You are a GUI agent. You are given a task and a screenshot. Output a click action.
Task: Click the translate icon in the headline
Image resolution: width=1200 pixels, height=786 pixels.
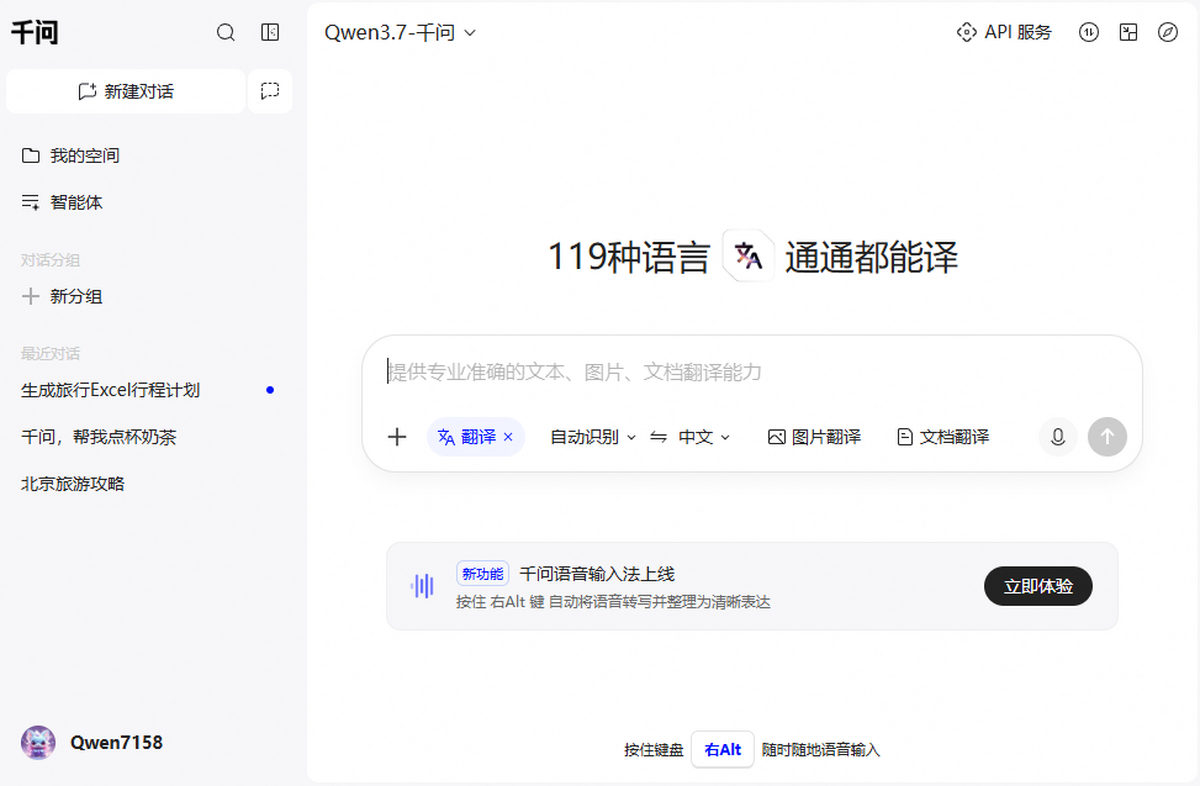pos(748,257)
